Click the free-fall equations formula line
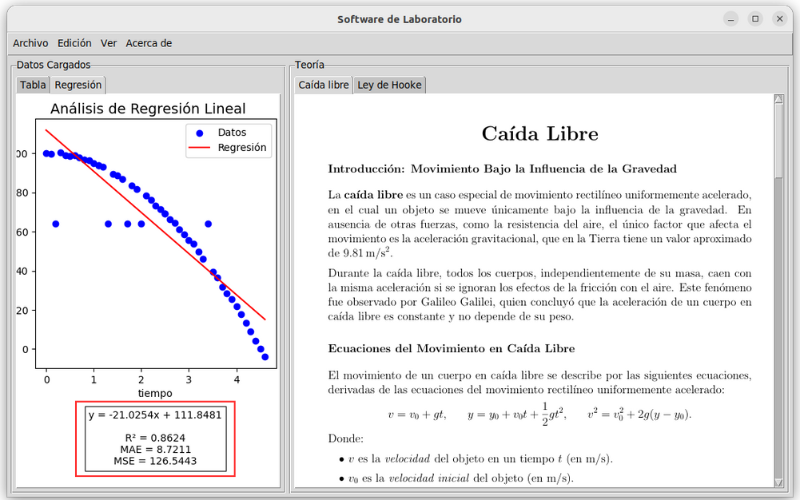This screenshot has height=500, width=800. tap(539, 414)
